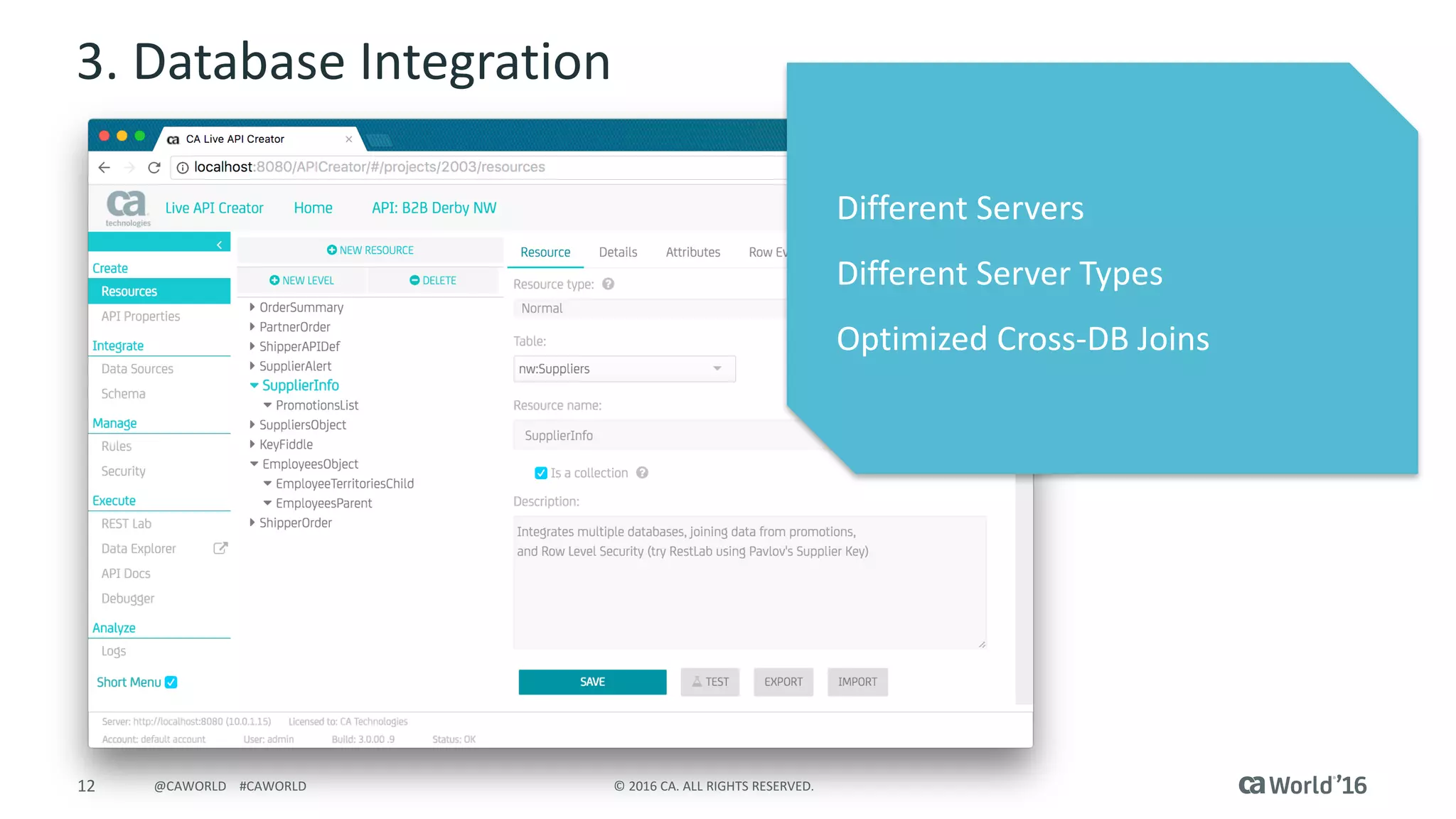
Task: Expand the ShipperOrder resource
Action: [252, 523]
